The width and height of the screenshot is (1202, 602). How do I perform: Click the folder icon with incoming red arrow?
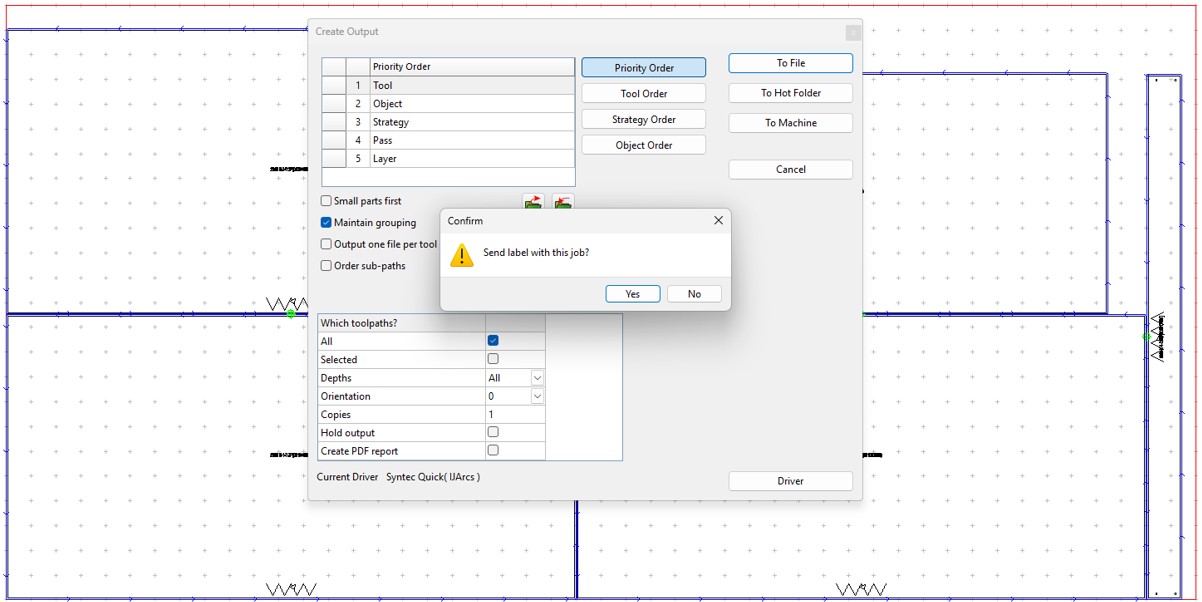point(563,202)
